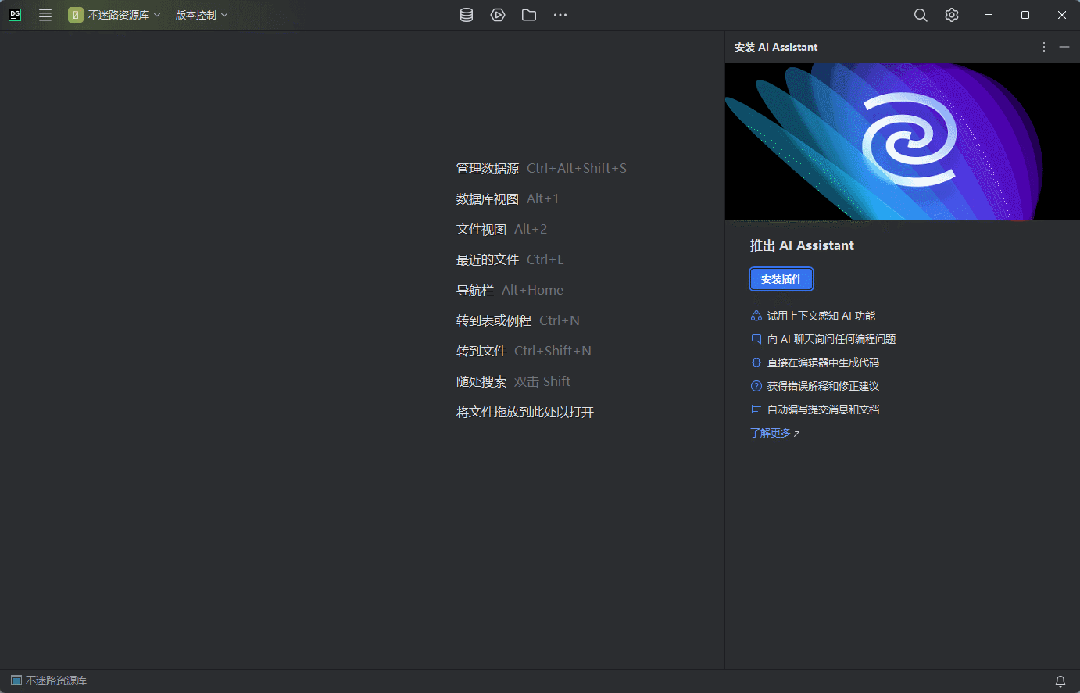Open the Files folder tool icon

click(x=529, y=15)
